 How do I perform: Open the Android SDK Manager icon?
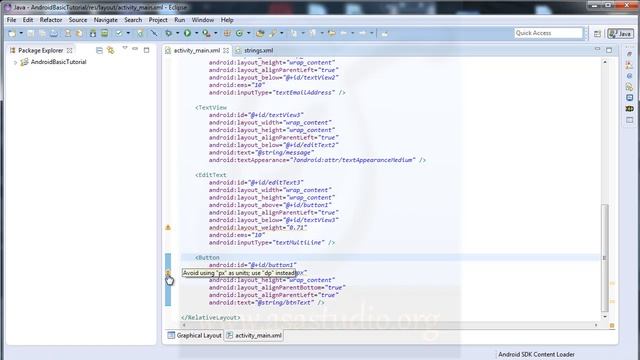pyautogui.click(x=93, y=33)
